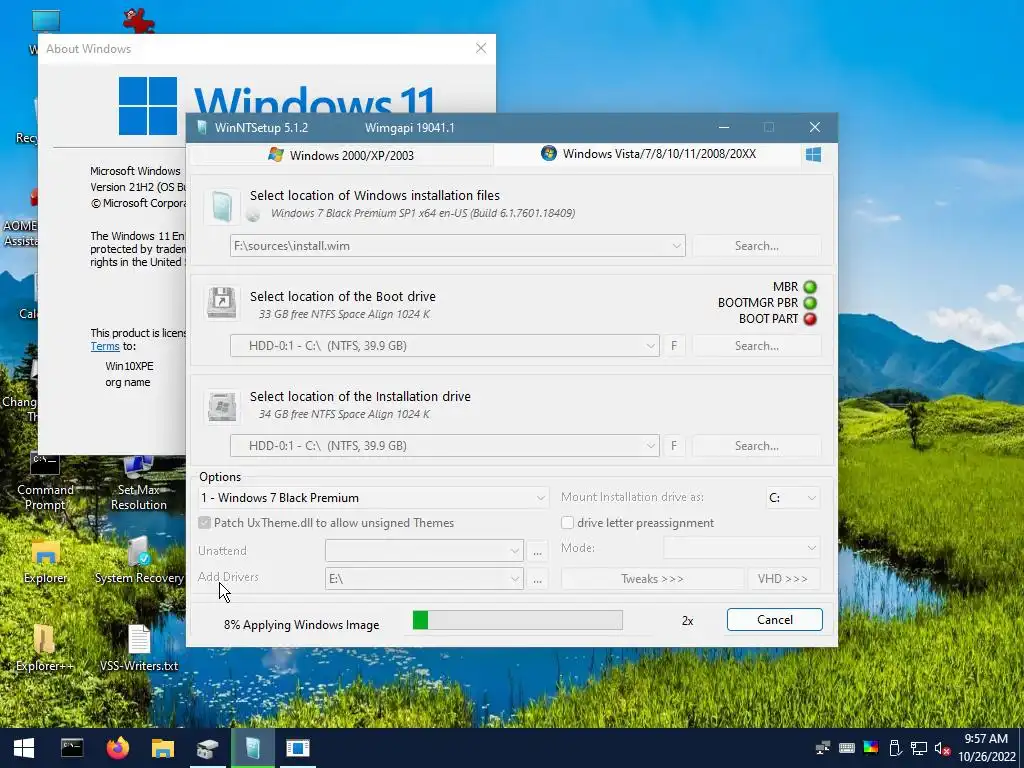
Task: Open the Add Drivers E:\ dropdown
Action: pyautogui.click(x=424, y=579)
